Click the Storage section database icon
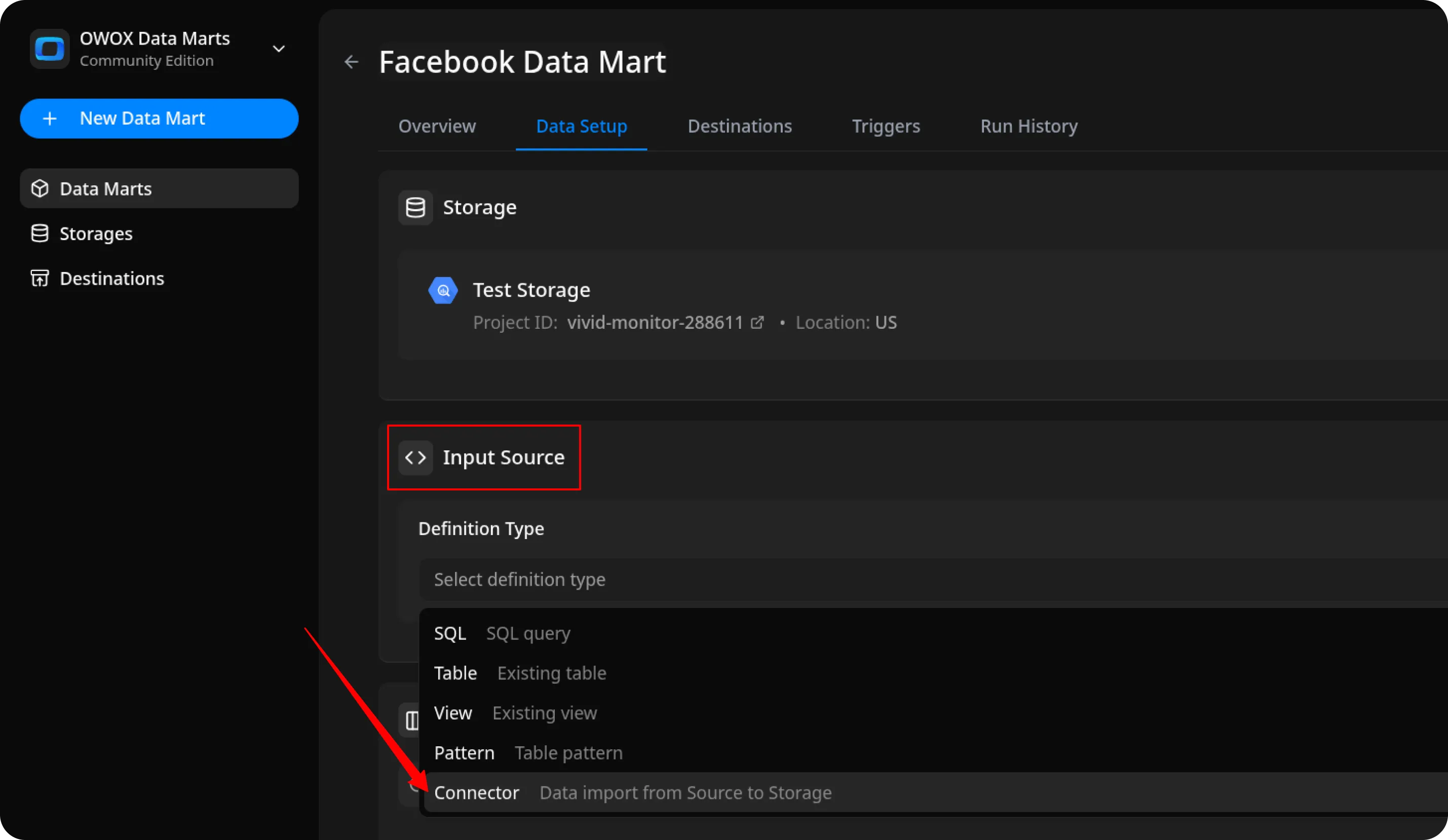The height and width of the screenshot is (840, 1448). click(415, 207)
